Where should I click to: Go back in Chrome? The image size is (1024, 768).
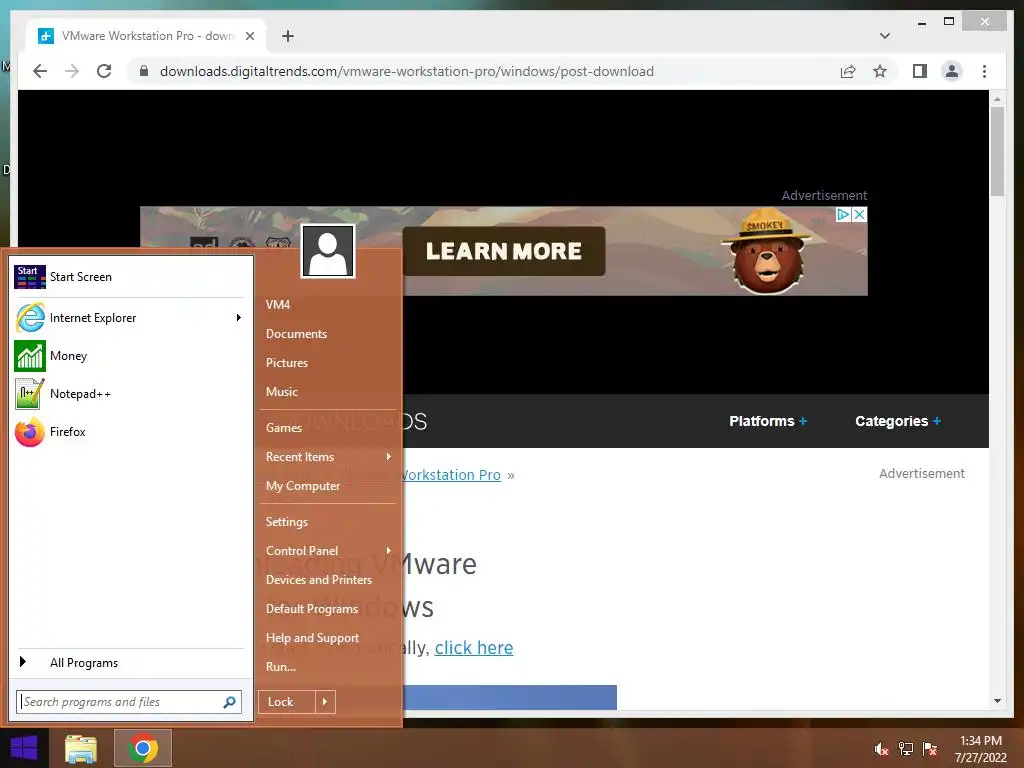pyautogui.click(x=40, y=71)
